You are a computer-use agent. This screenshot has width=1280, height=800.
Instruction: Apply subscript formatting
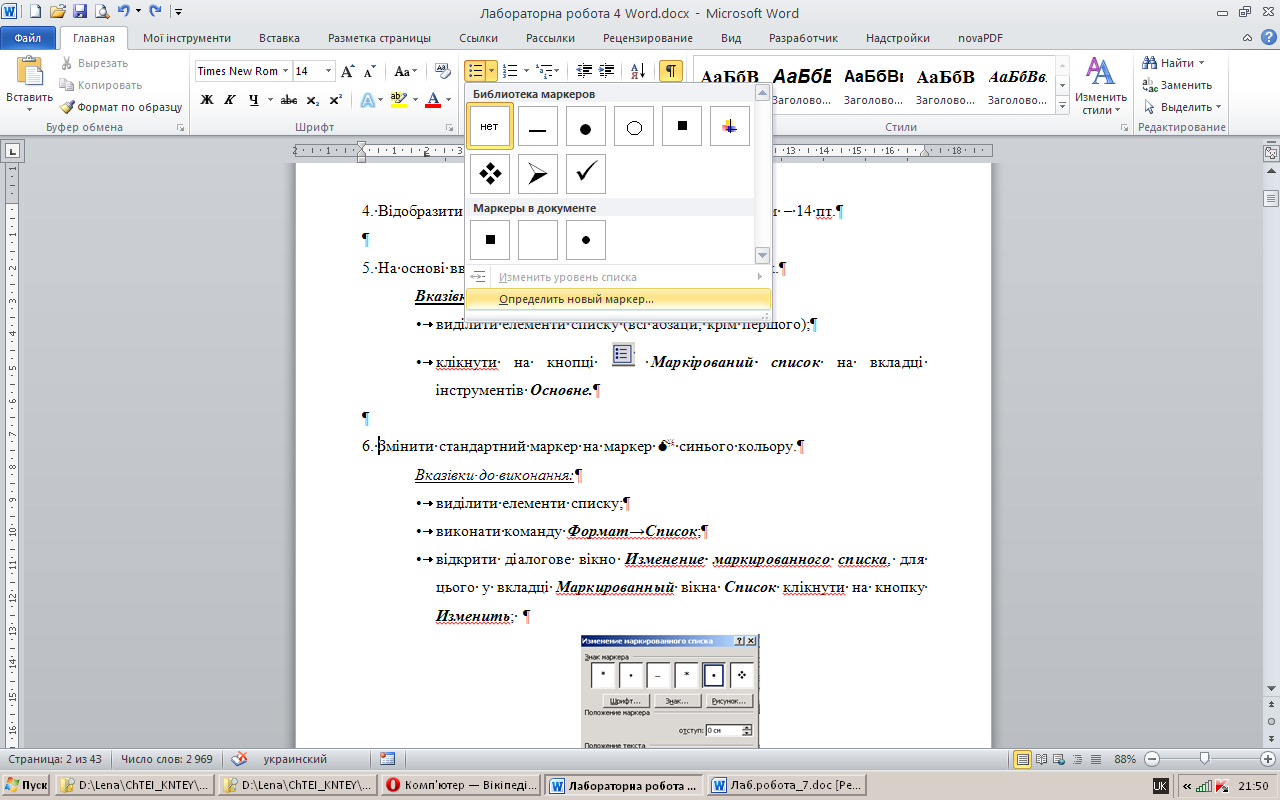coord(312,100)
